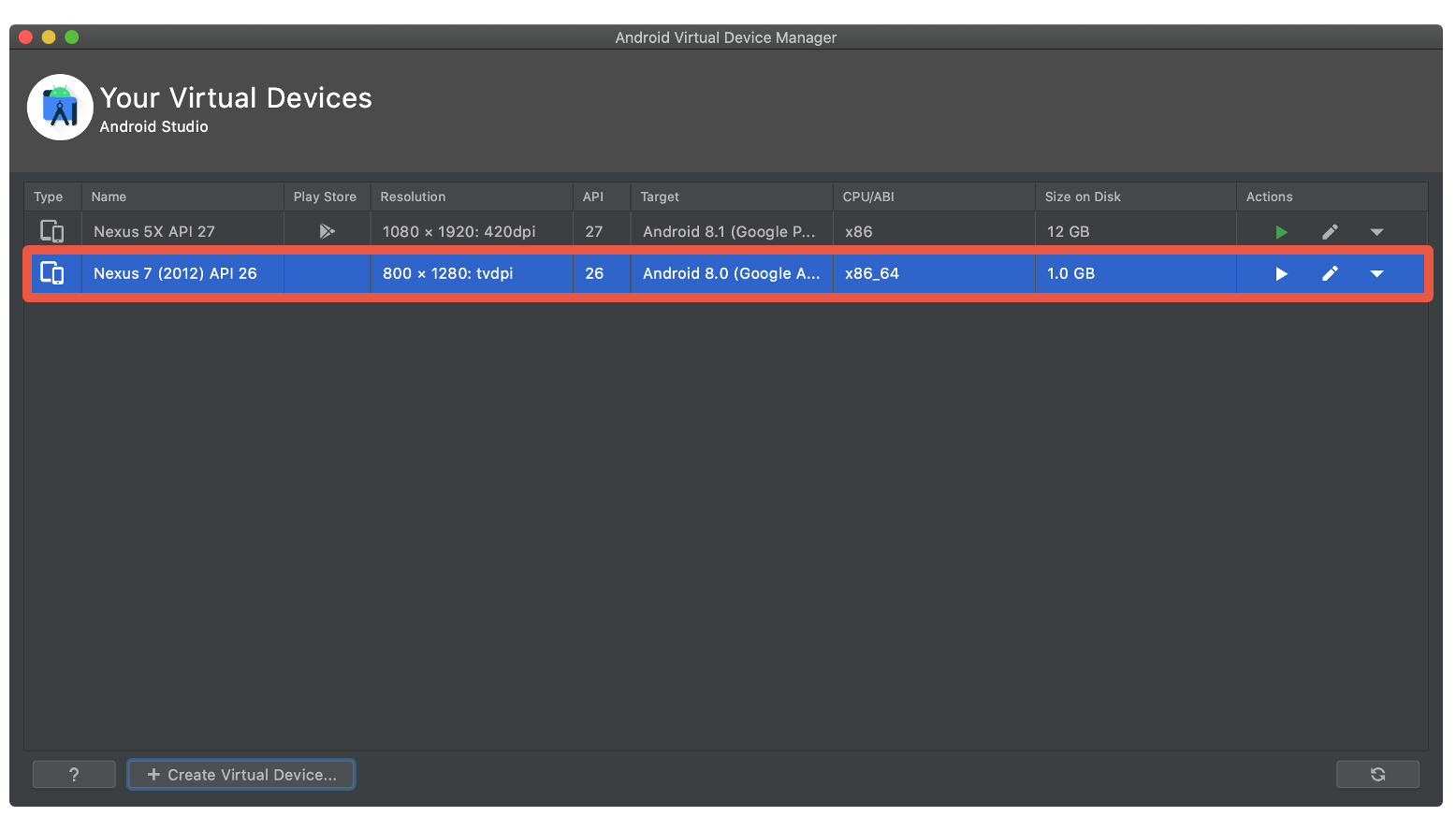Maximize the AVD Manager window

pyautogui.click(x=71, y=37)
